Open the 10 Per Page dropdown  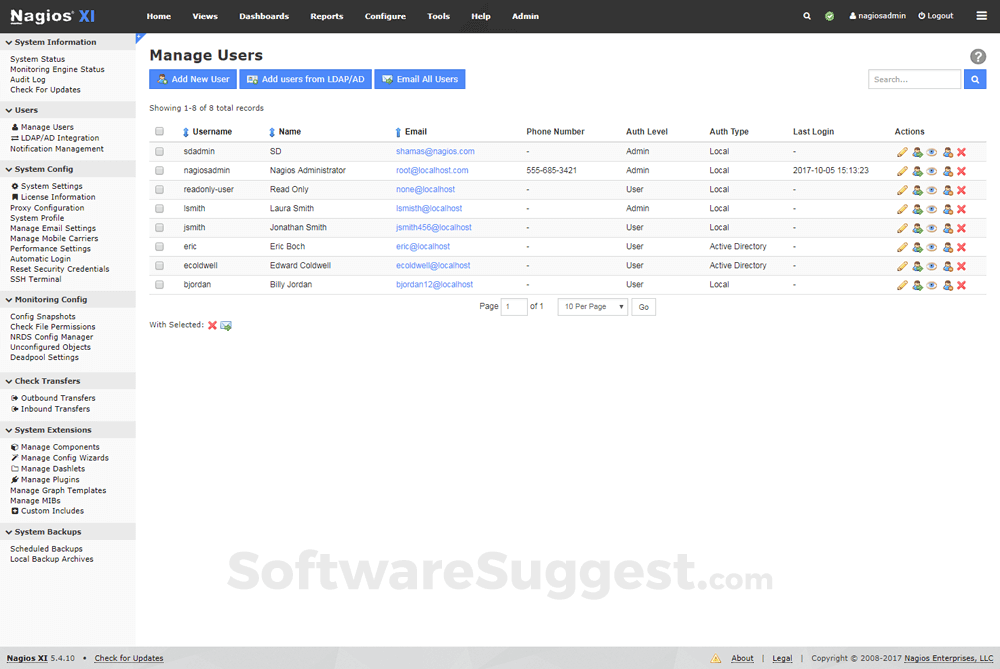594,306
